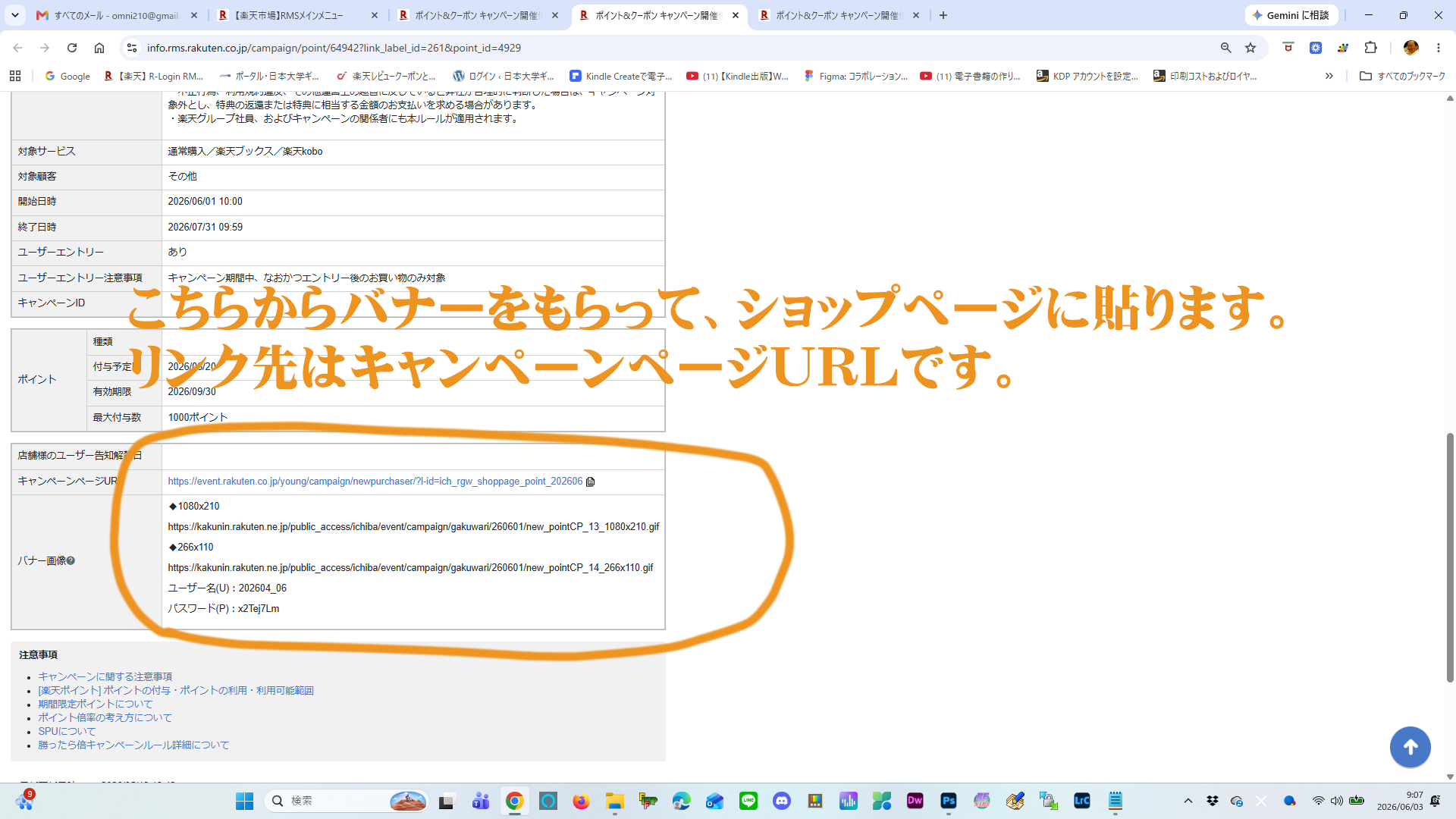Open the apps grid in bookmarks bar
Image resolution: width=1456 pixels, height=819 pixels.
pos(15,76)
